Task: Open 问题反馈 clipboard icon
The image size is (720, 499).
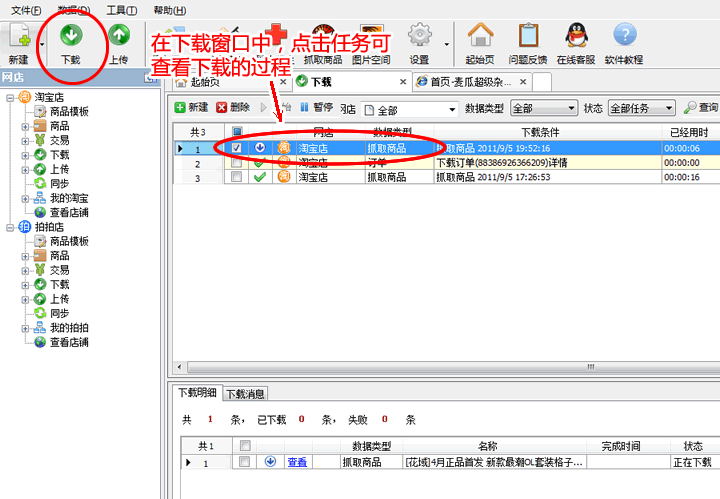Action: click(x=528, y=44)
